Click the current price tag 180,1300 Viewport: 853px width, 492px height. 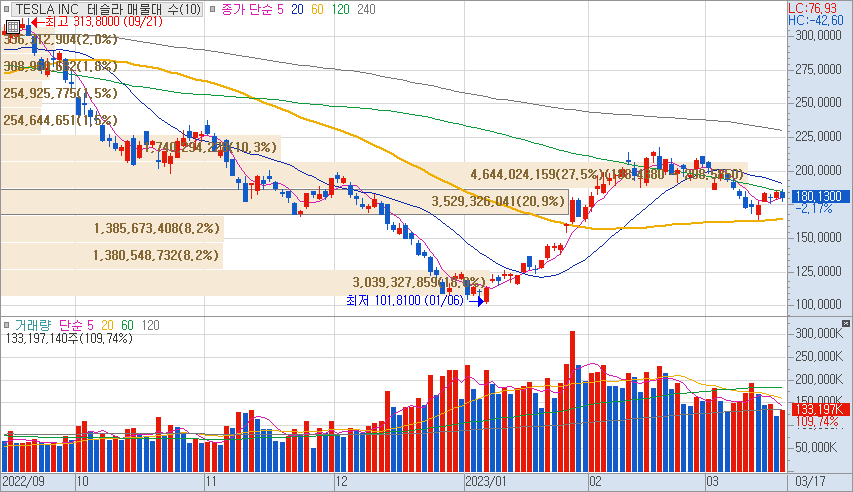[x=821, y=196]
